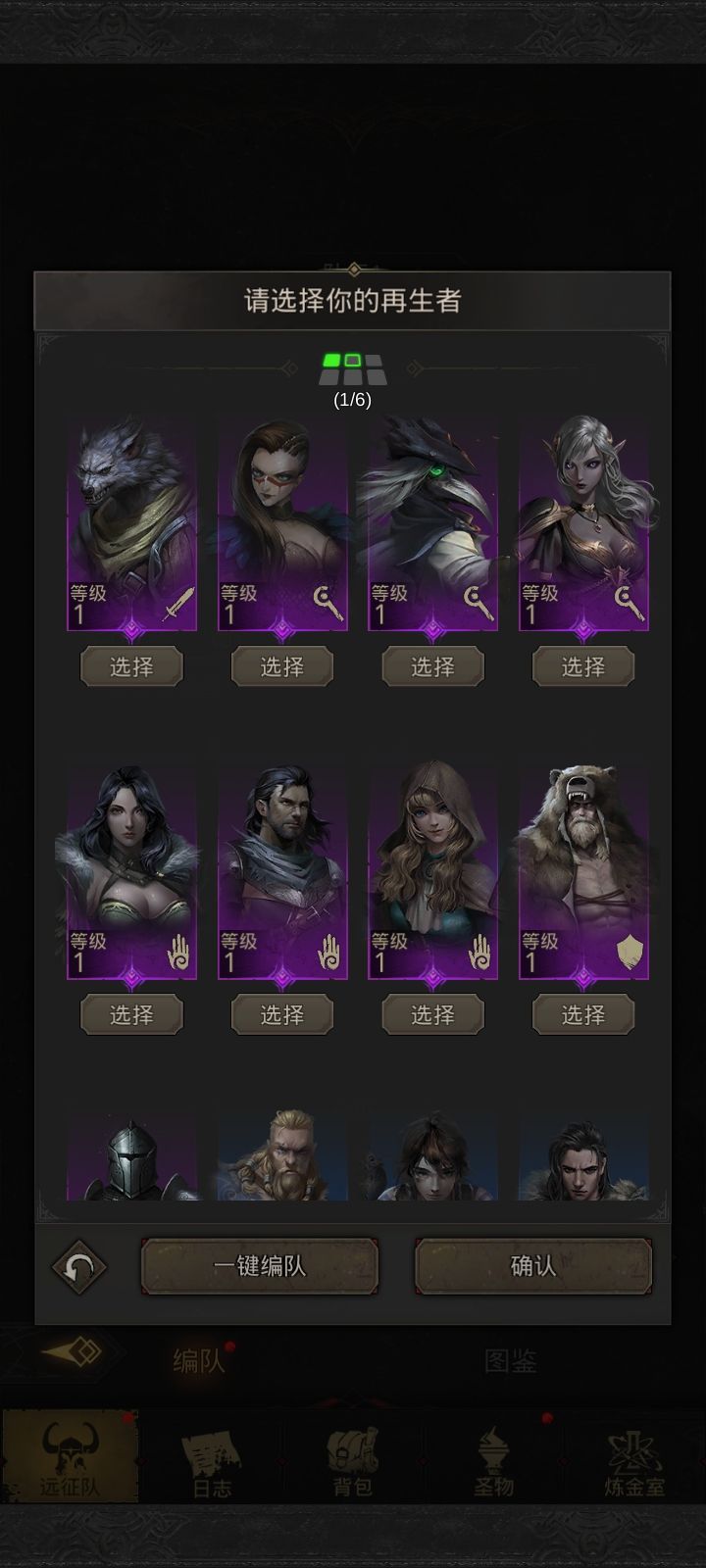
Task: Click the circular undo arrow icon
Action: coord(79,1267)
